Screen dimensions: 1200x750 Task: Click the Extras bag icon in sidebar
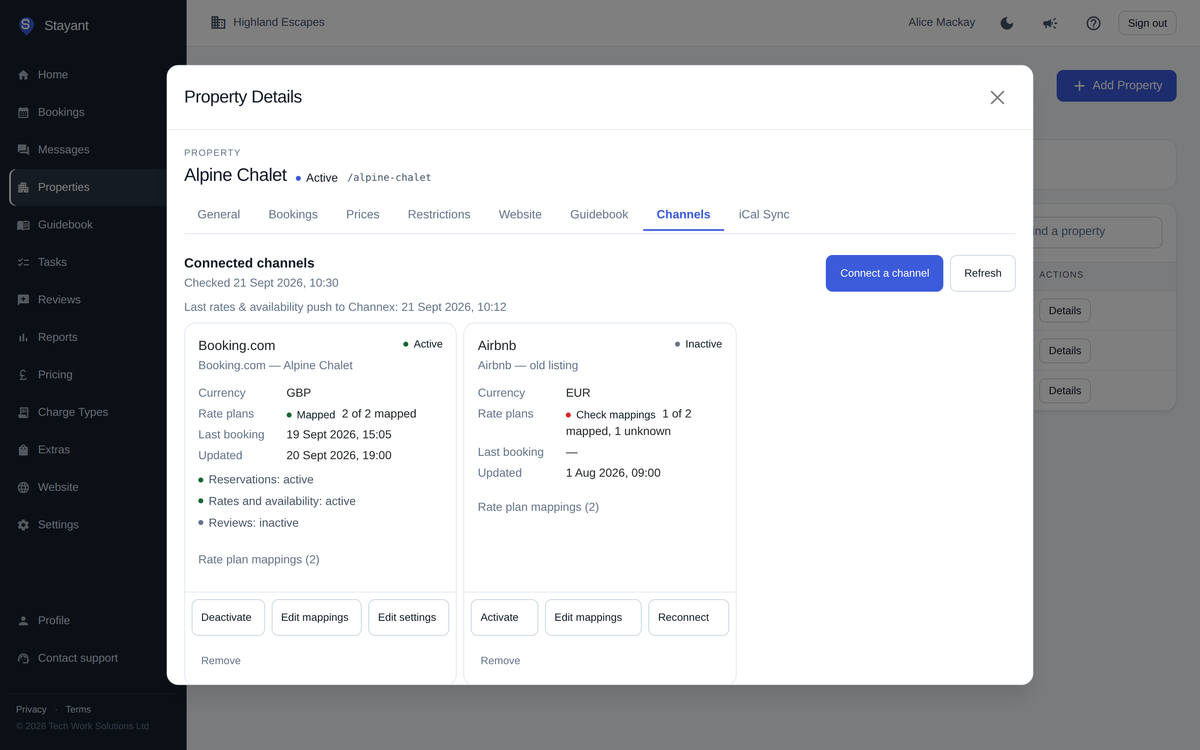(x=23, y=450)
